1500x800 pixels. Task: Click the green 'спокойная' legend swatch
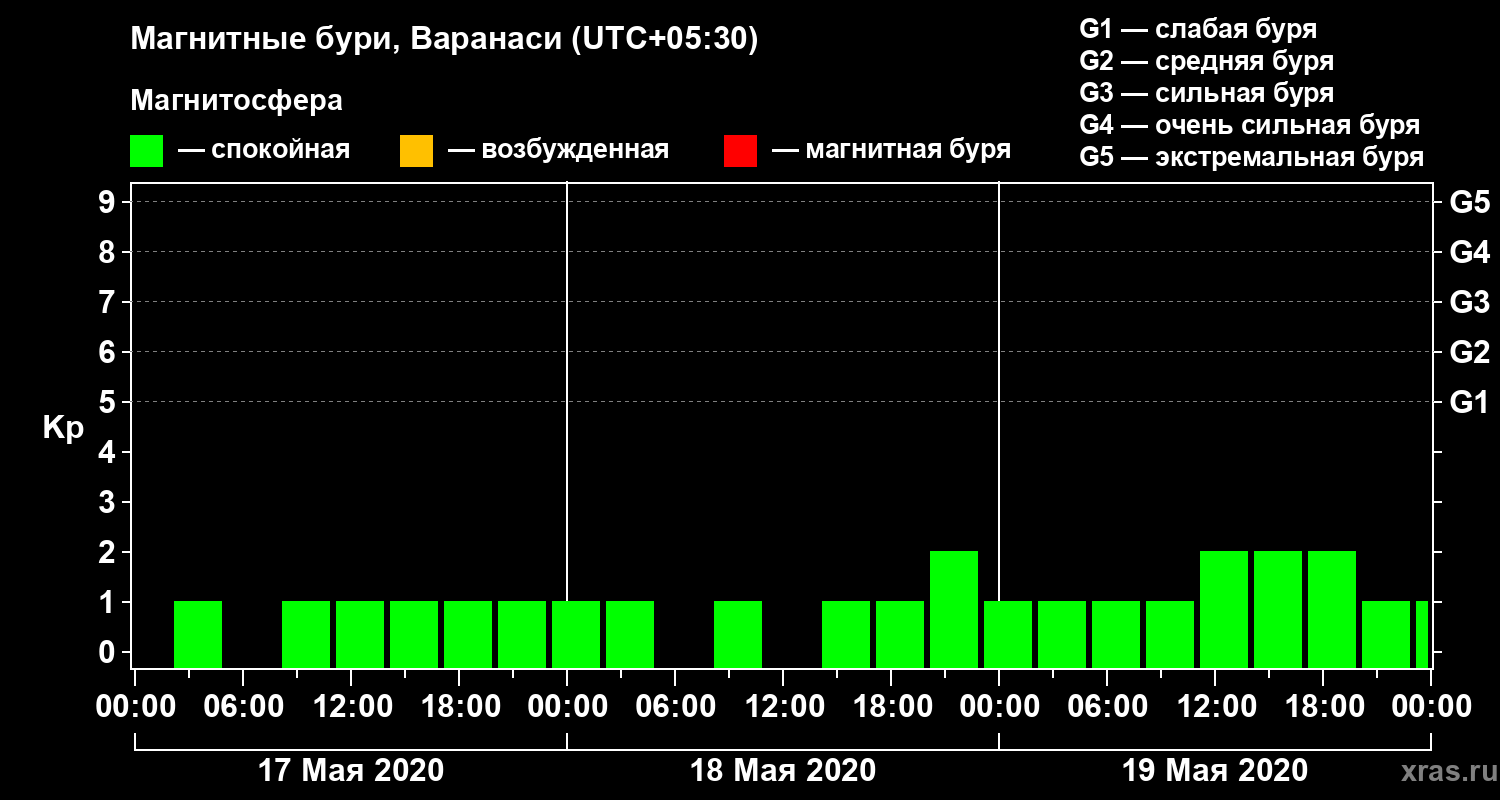(146, 151)
